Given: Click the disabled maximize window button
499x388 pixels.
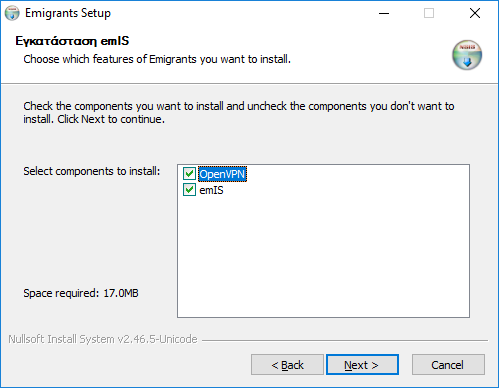Looking at the screenshot, I should (429, 13).
